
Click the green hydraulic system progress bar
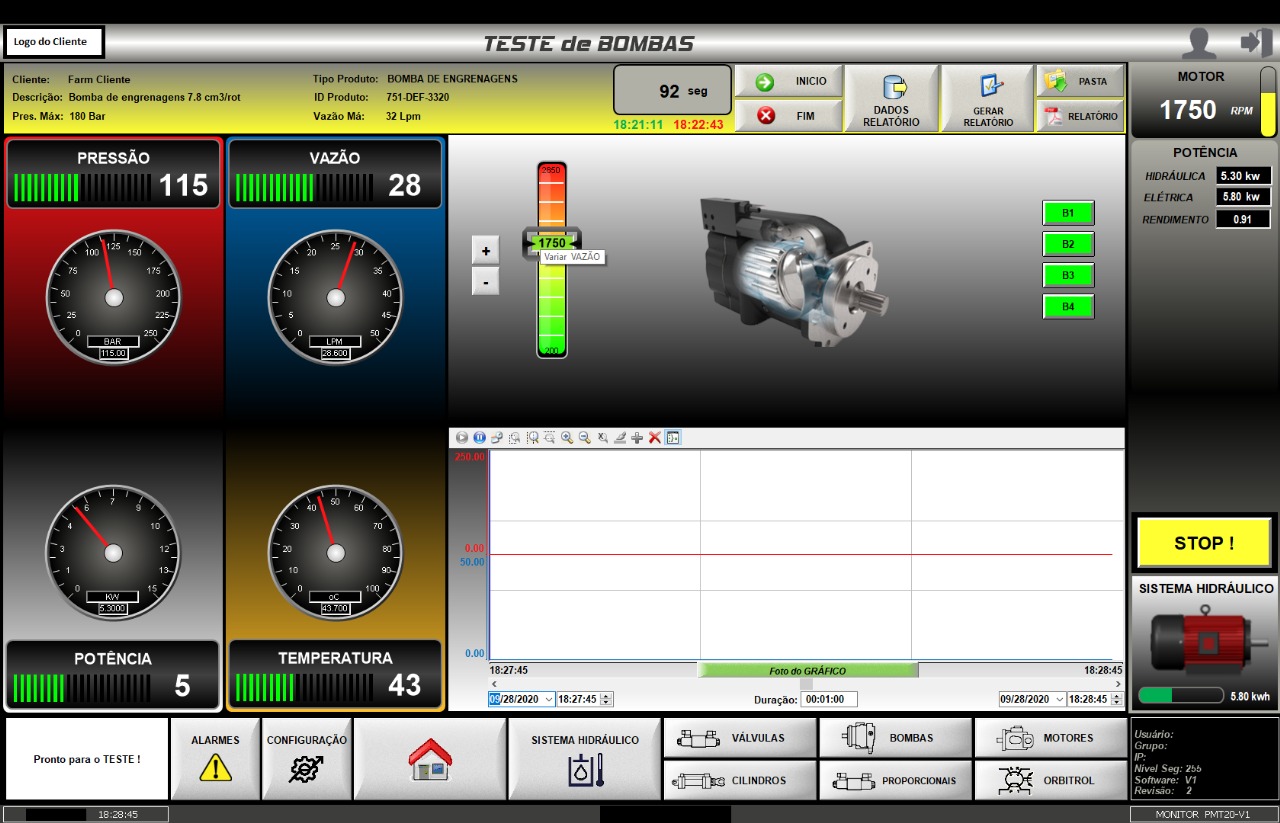click(1180, 695)
